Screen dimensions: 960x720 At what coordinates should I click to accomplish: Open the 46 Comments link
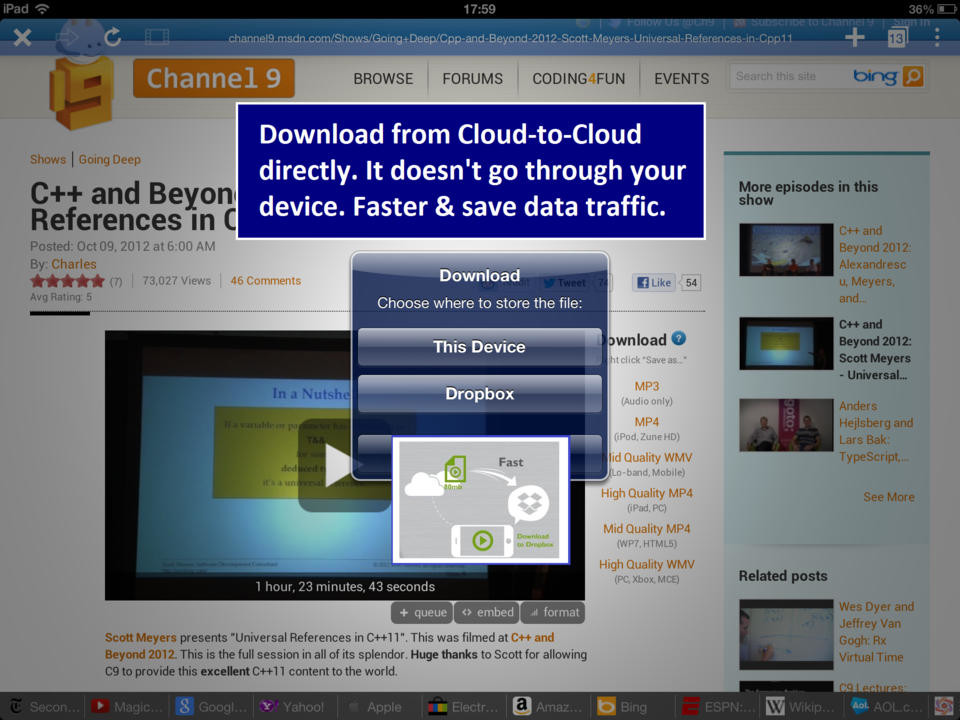coord(266,280)
